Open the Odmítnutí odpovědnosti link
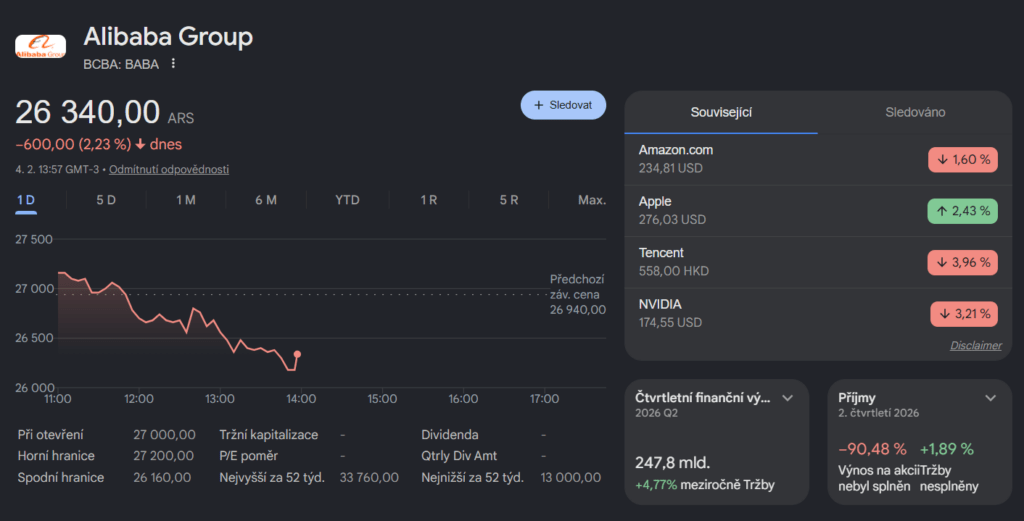This screenshot has height=521, width=1024. tap(169, 170)
